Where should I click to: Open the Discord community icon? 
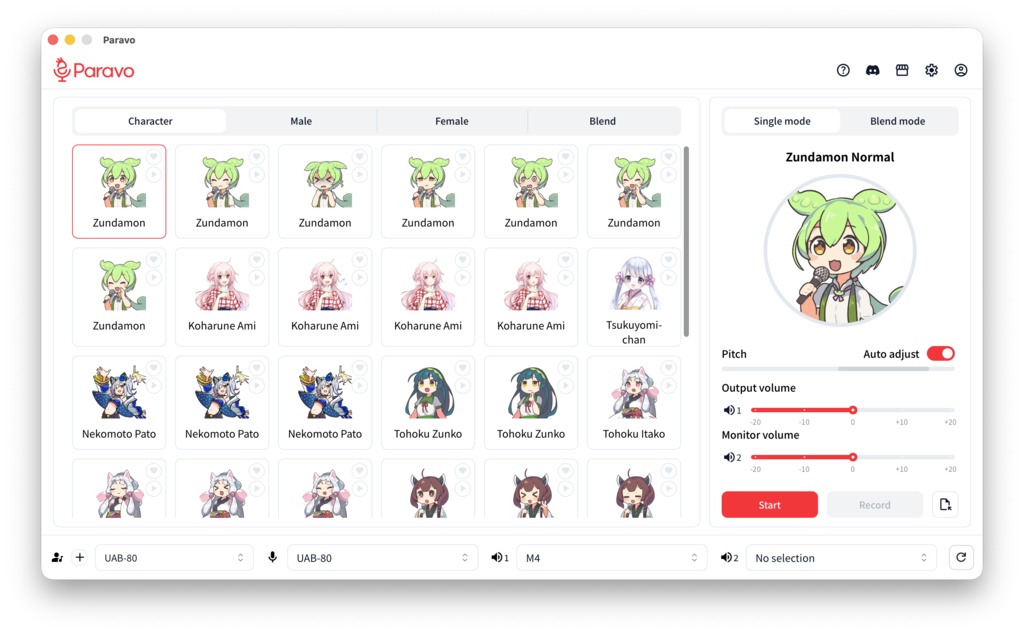coord(872,70)
